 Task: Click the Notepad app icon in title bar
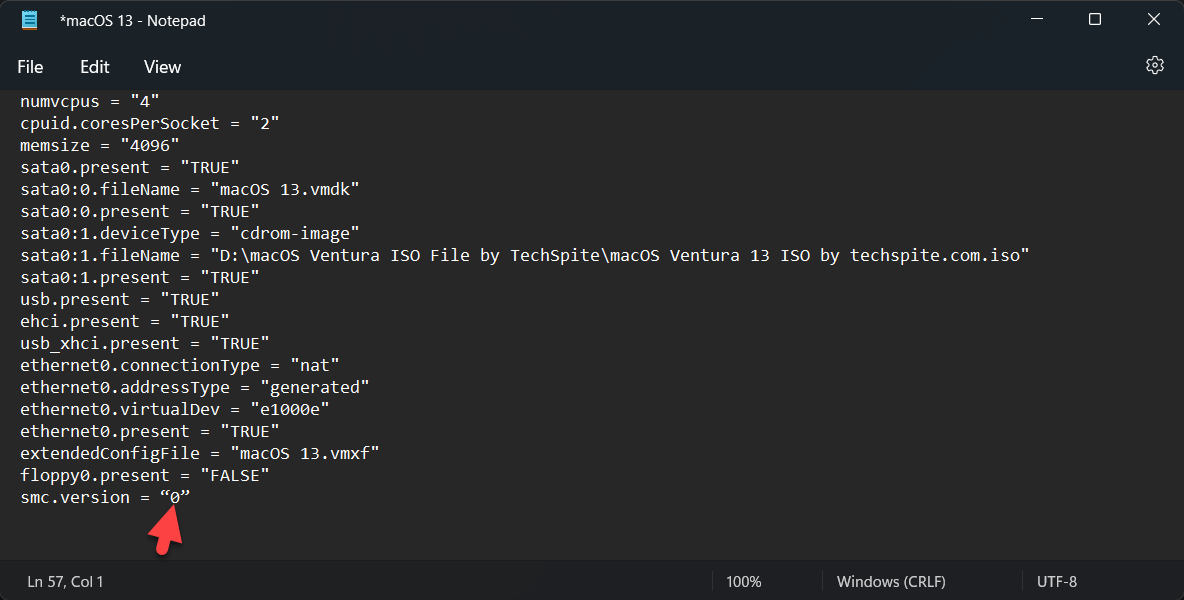point(30,20)
